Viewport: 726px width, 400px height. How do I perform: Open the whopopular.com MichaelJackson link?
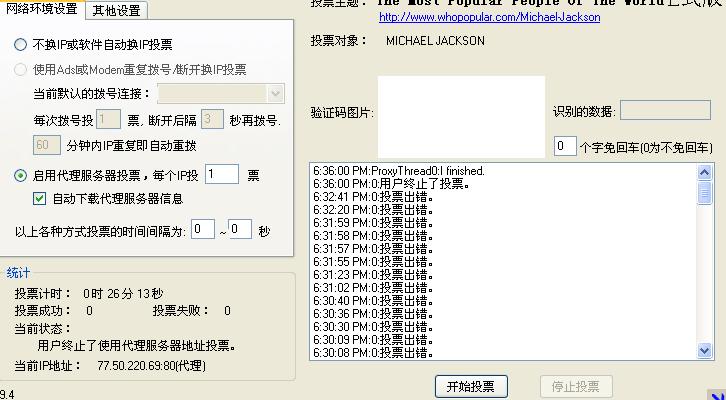click(x=489, y=18)
